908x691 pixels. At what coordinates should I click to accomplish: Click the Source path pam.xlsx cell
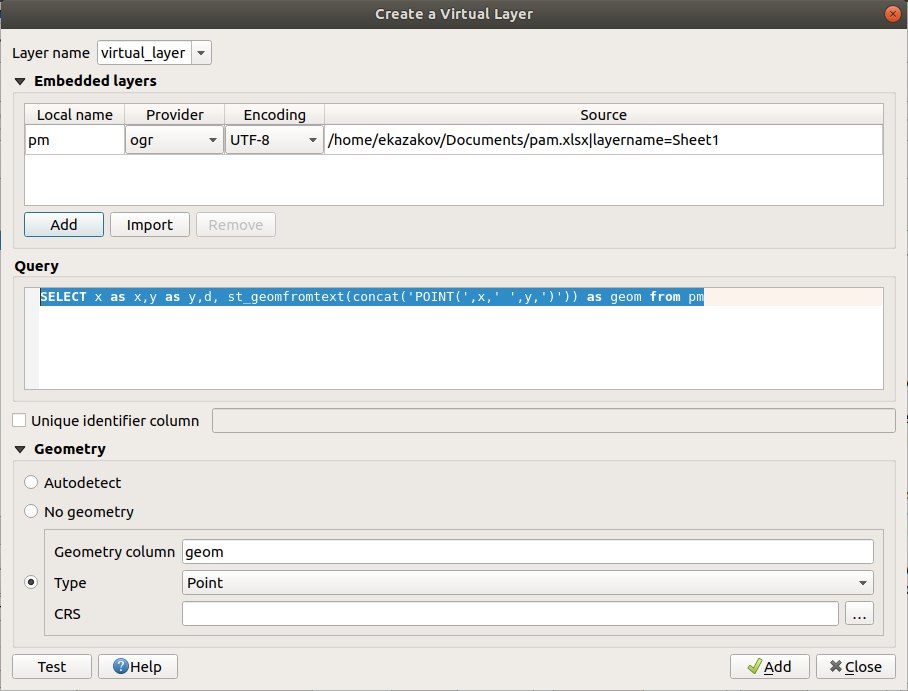(603, 140)
